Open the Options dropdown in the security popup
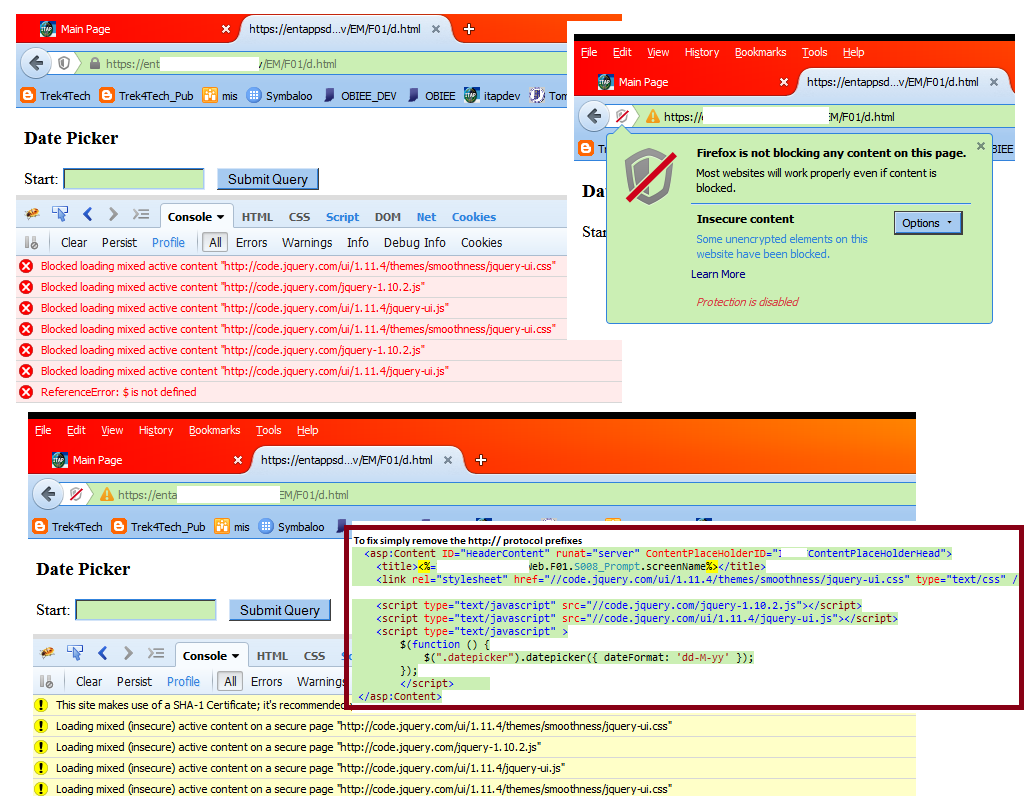1032x796 pixels. pos(928,223)
